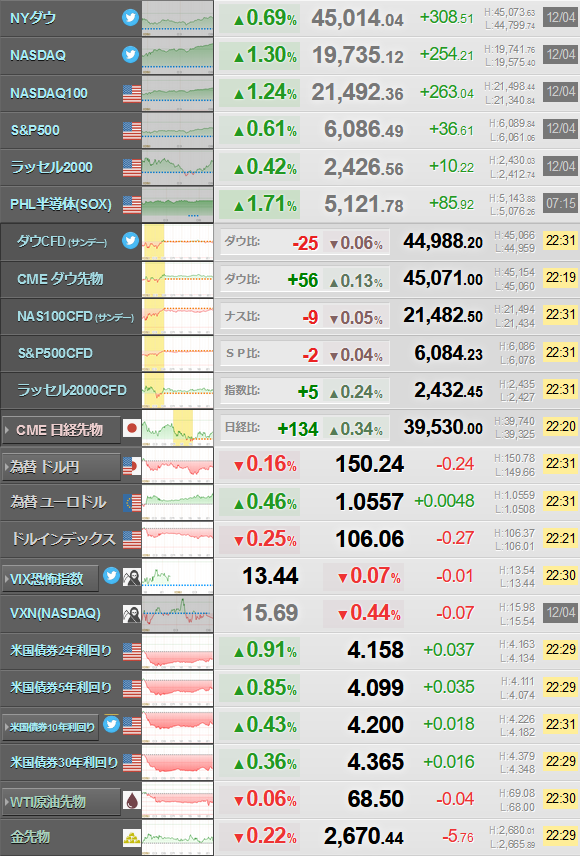Click the NYダウ price 45,014.04
This screenshot has height=856, width=580.
[x=358, y=18]
